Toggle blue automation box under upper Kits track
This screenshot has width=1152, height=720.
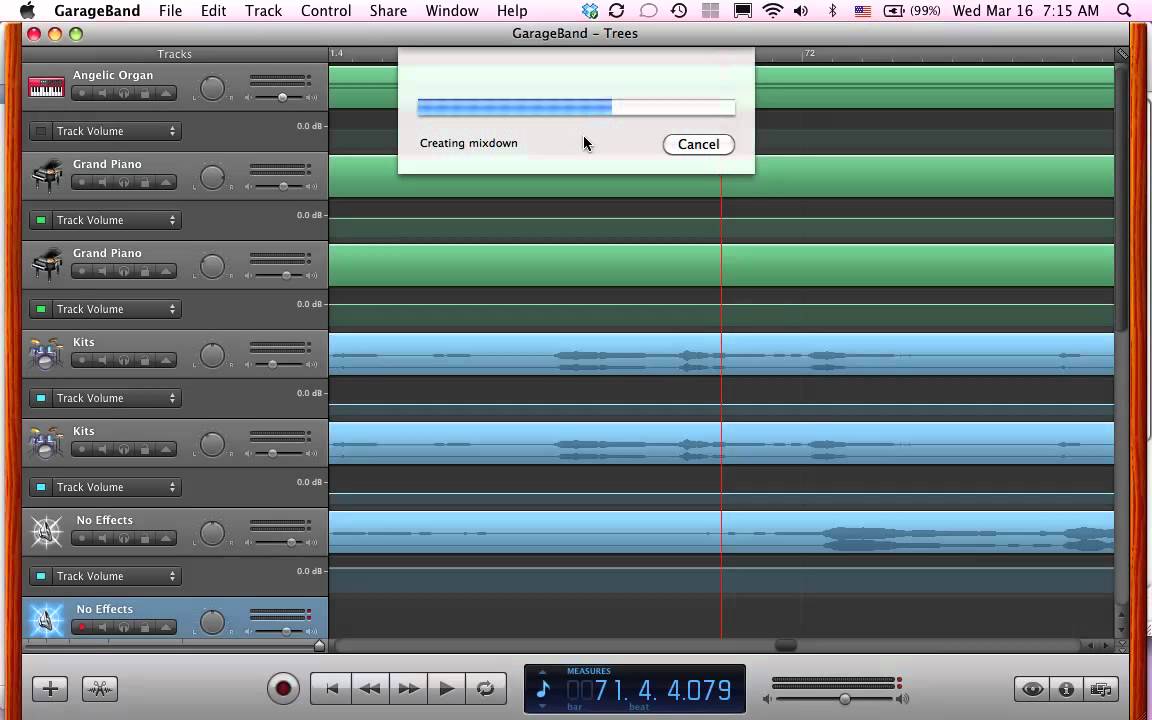coord(41,398)
